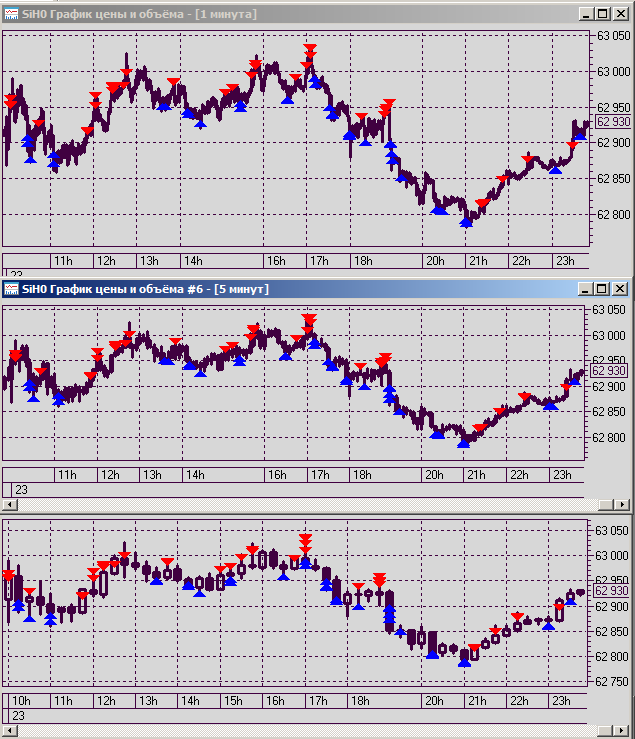The height and width of the screenshot is (739, 635).
Task: Click the chart icon in the 5 минут title bar
Action: click(x=11, y=289)
